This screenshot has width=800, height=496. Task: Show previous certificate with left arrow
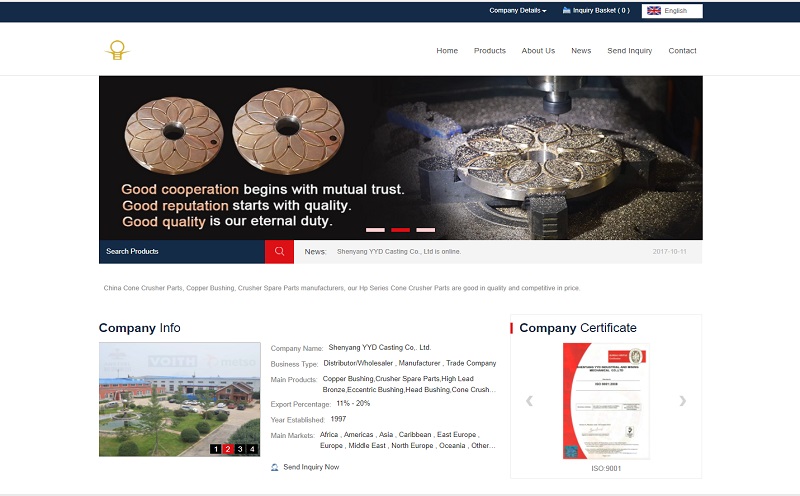coord(529,401)
